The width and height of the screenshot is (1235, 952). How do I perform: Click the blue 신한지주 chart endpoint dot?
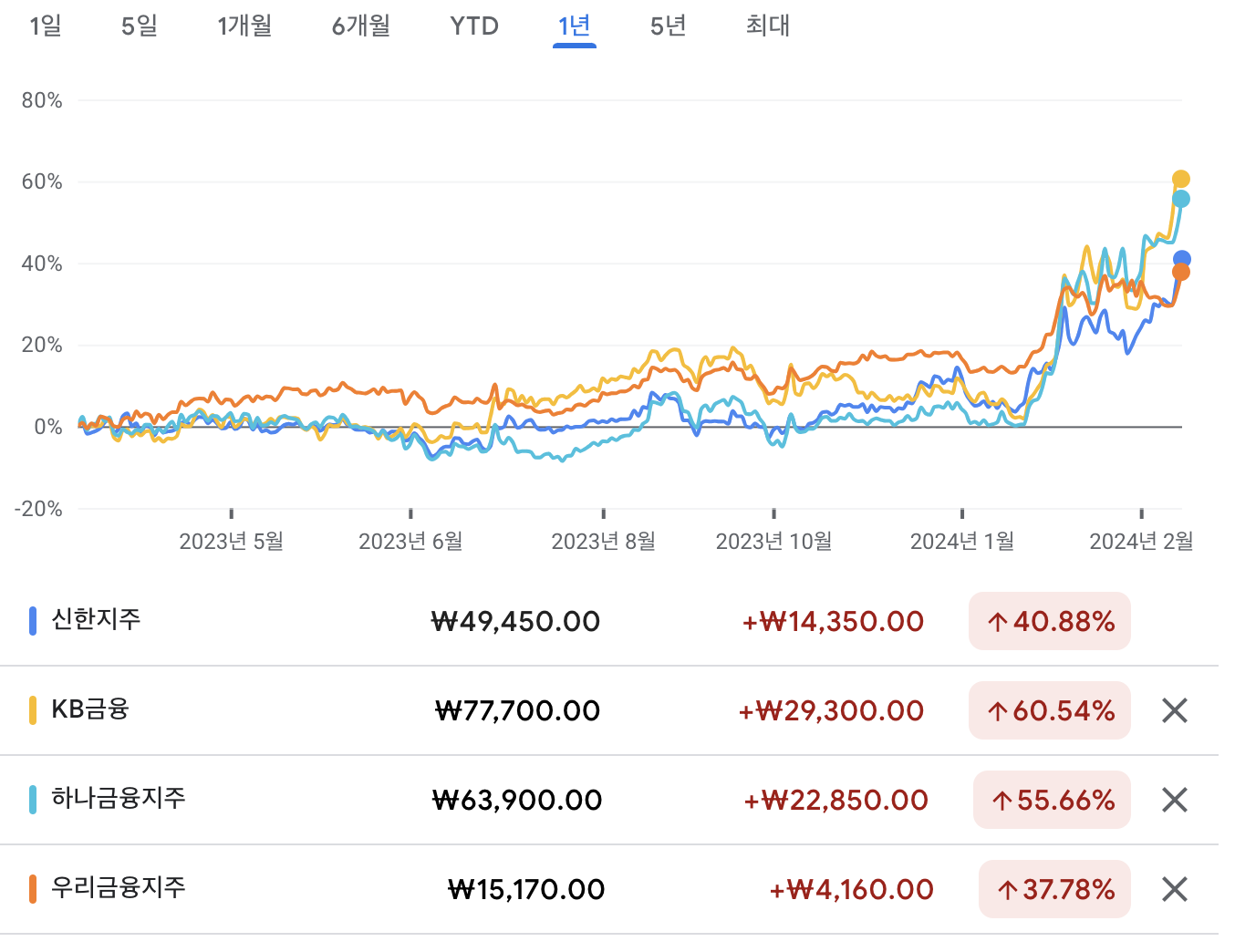tap(1181, 259)
